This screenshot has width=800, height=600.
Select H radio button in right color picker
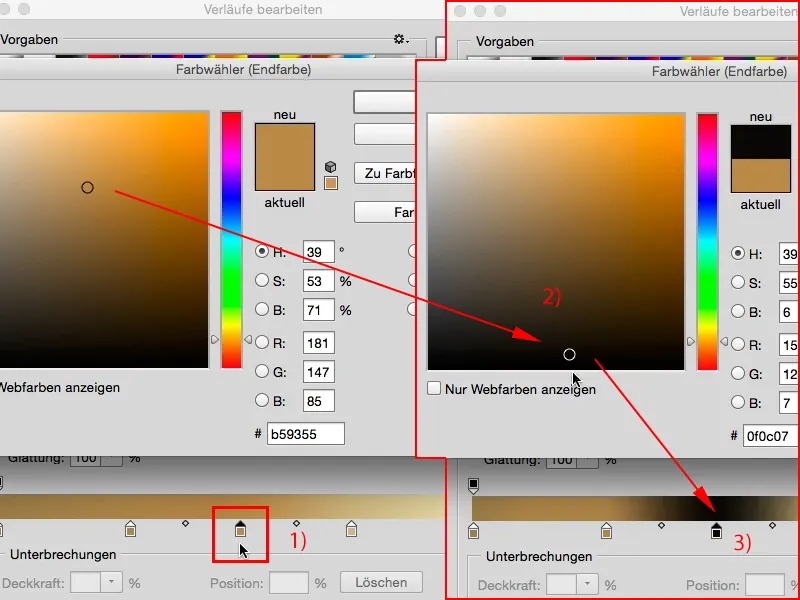pos(738,254)
